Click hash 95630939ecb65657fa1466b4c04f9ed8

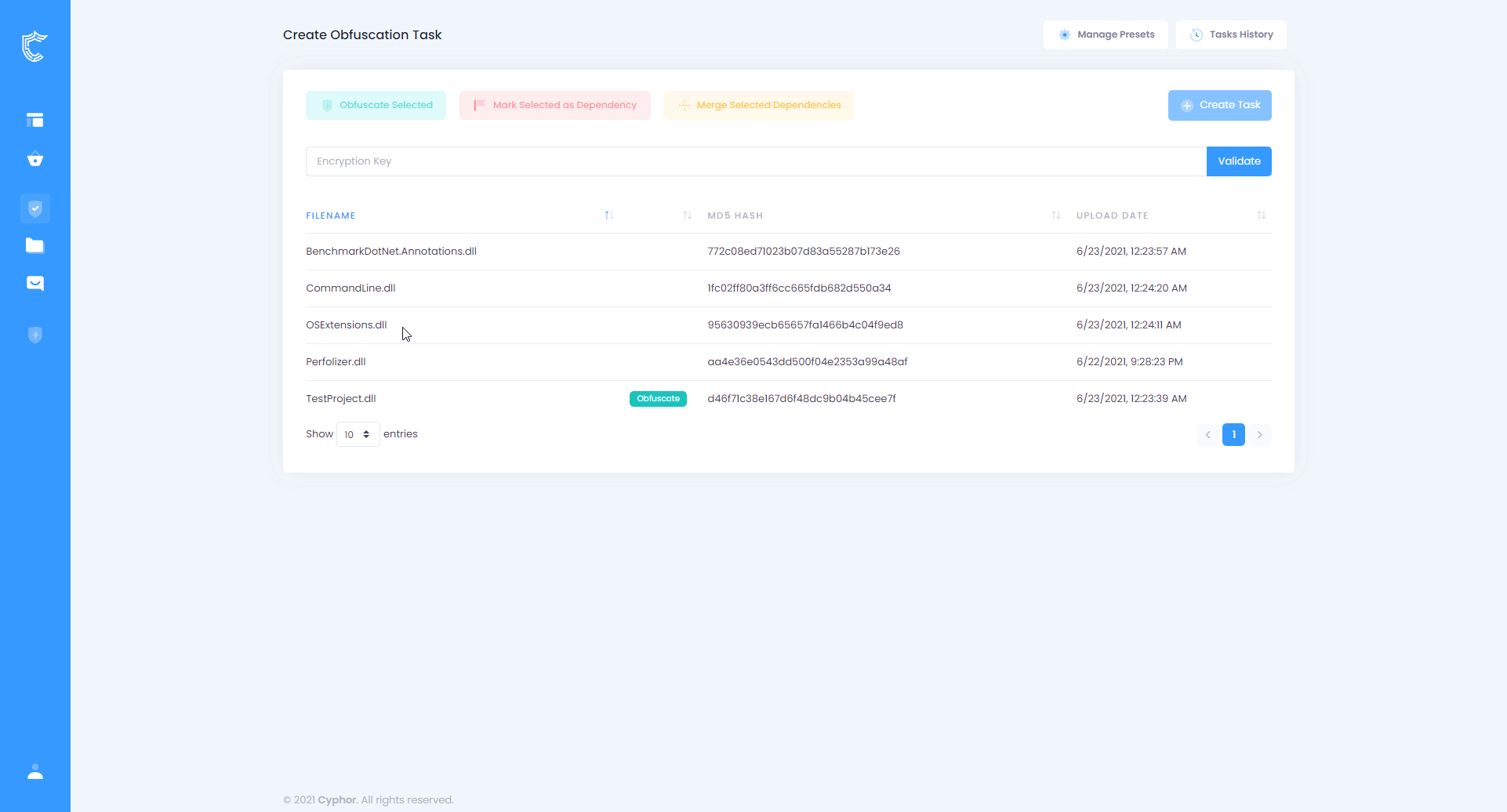[x=805, y=325]
